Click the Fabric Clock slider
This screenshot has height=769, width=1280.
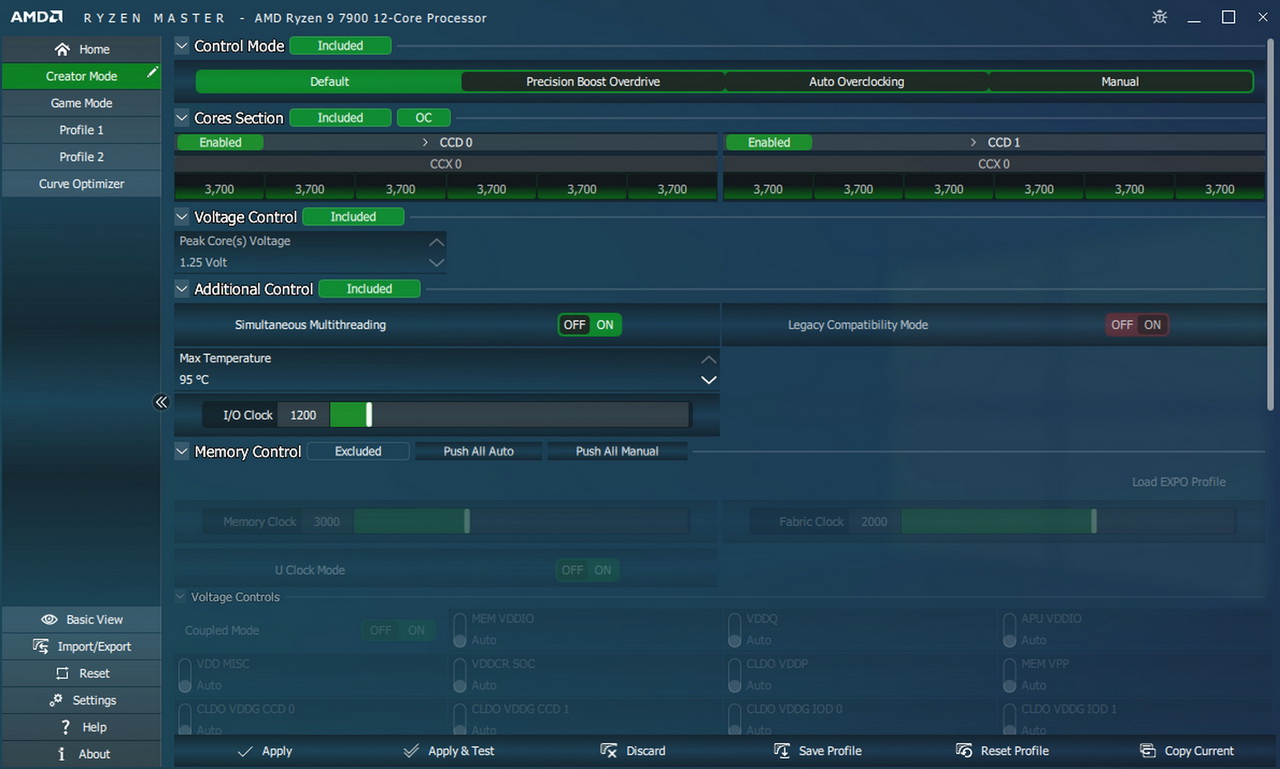pyautogui.click(x=1068, y=521)
